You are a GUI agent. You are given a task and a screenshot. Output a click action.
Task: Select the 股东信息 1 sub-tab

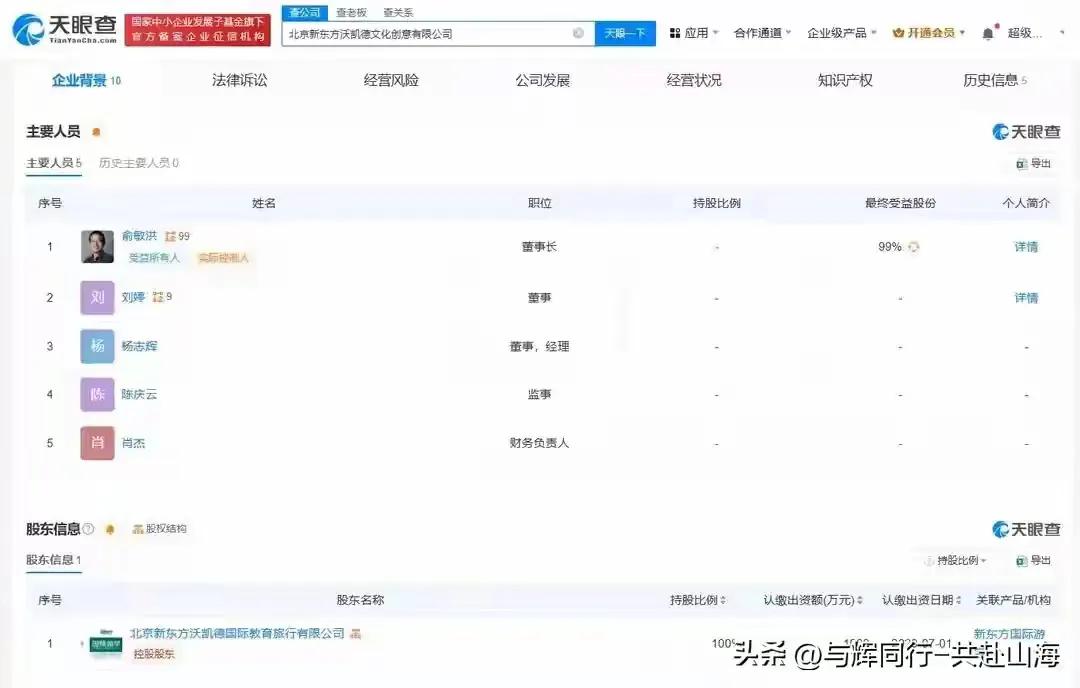point(54,560)
